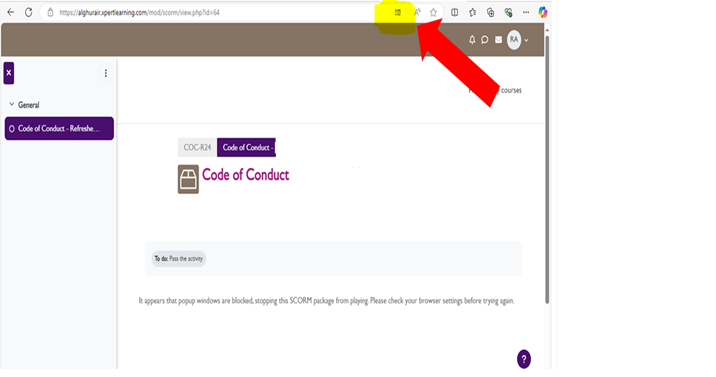This screenshot has height=377, width=716.
Task: Collapse the General section chevron
Action: (11, 105)
